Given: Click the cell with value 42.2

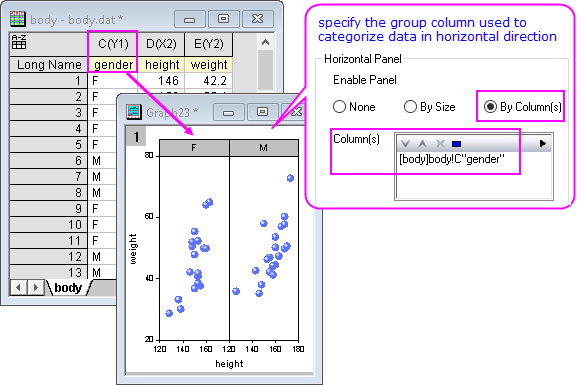Looking at the screenshot, I should pos(209,81).
